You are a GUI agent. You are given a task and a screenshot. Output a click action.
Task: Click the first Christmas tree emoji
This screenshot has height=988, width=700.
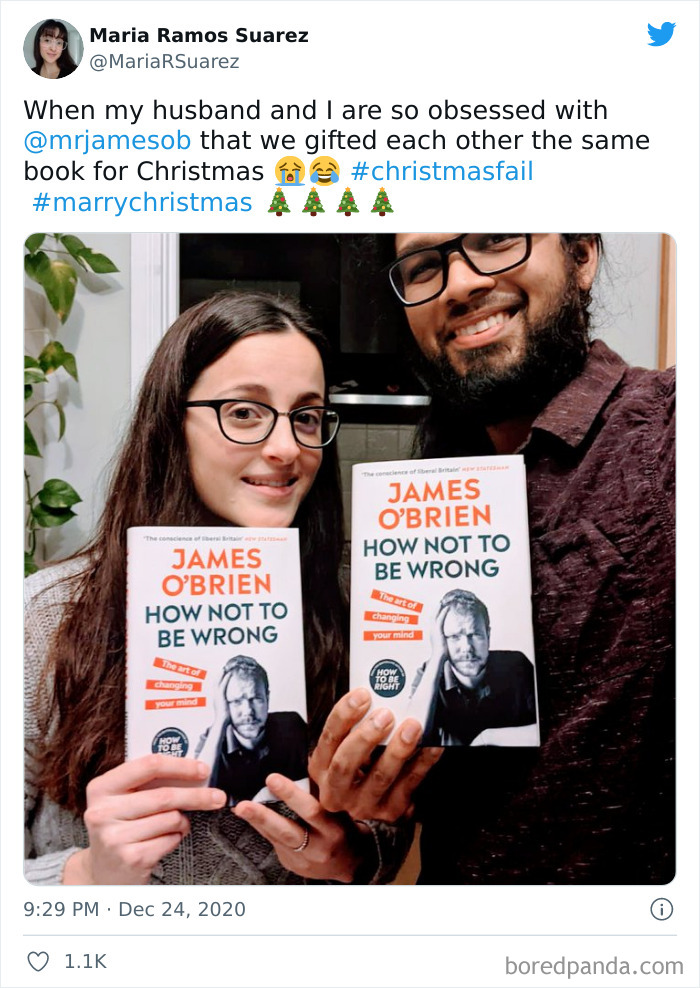tap(279, 202)
